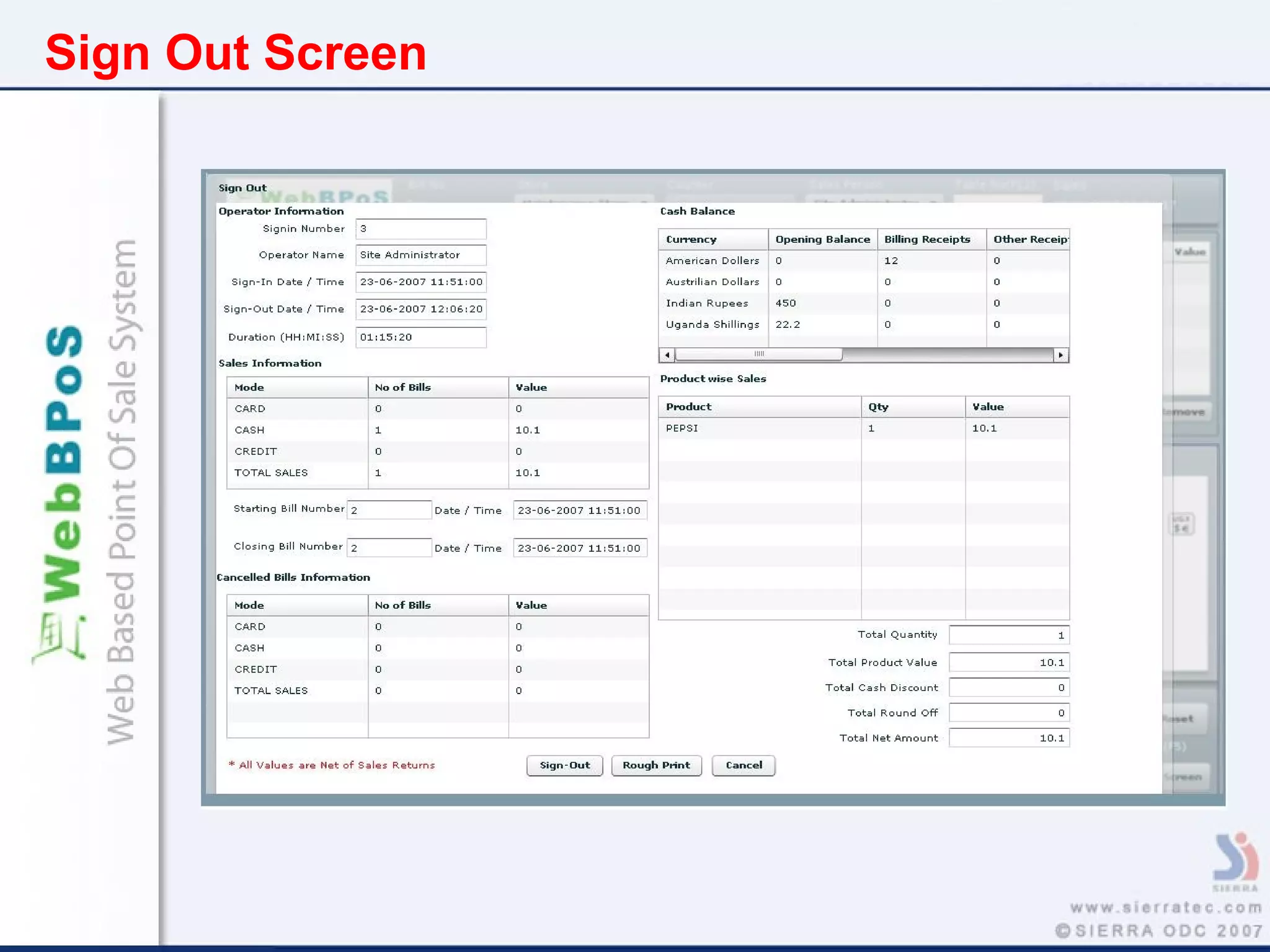Viewport: 1270px width, 952px height.
Task: Select CASH row in Cancelled Bills
Action: [438, 648]
